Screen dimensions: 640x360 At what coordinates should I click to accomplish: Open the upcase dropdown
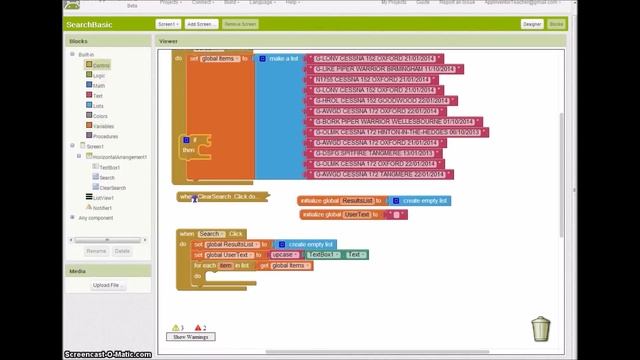[285, 255]
